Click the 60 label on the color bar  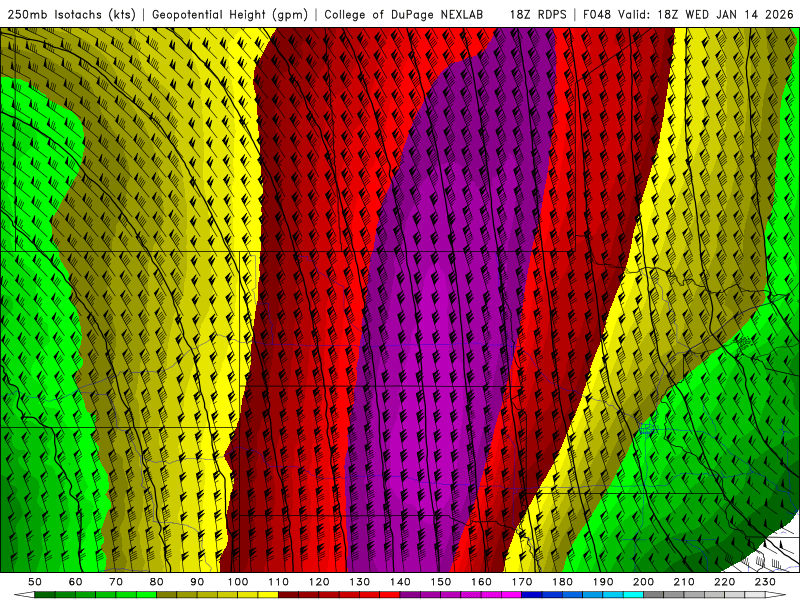click(x=76, y=582)
